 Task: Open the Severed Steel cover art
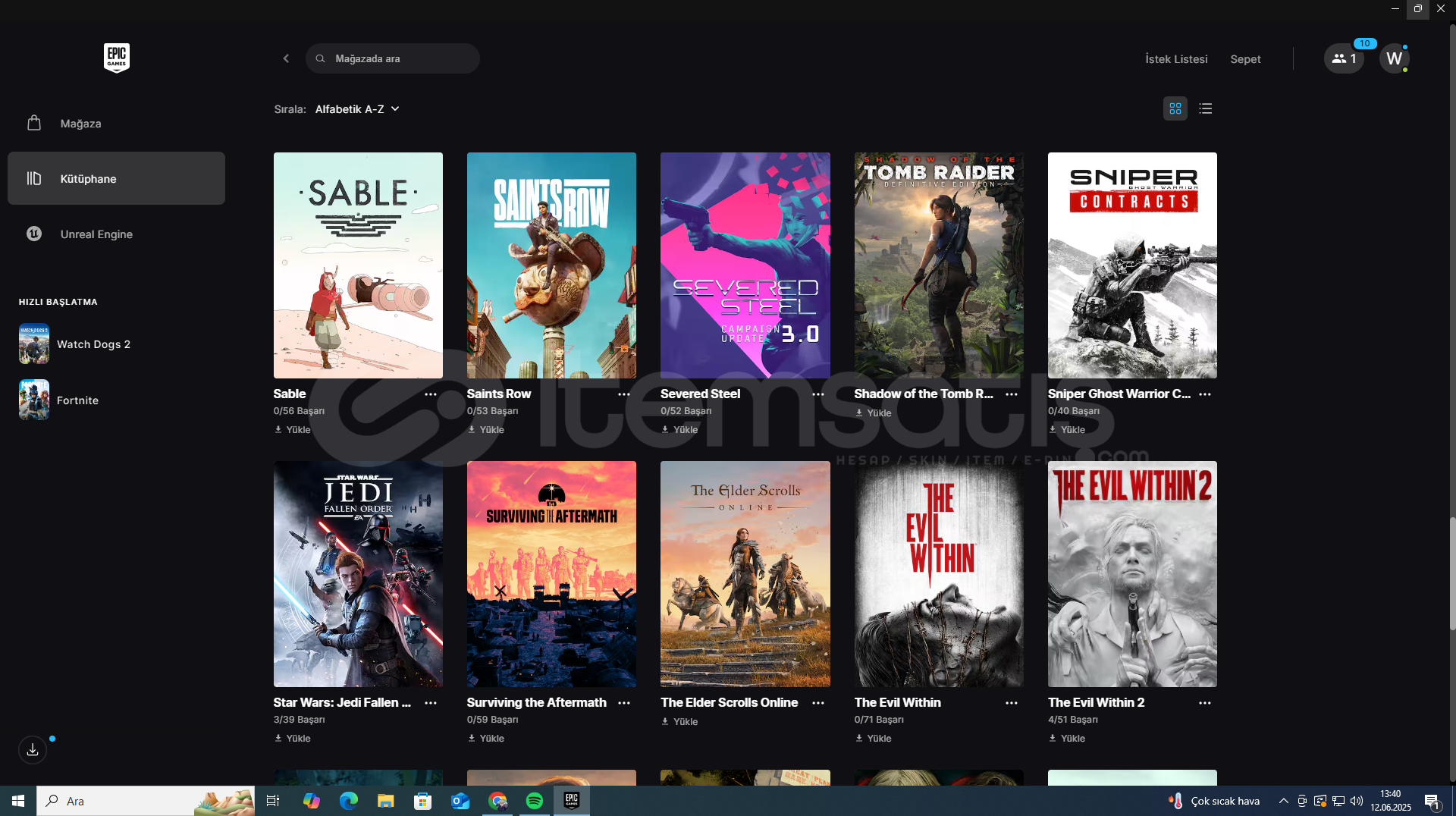click(x=745, y=265)
